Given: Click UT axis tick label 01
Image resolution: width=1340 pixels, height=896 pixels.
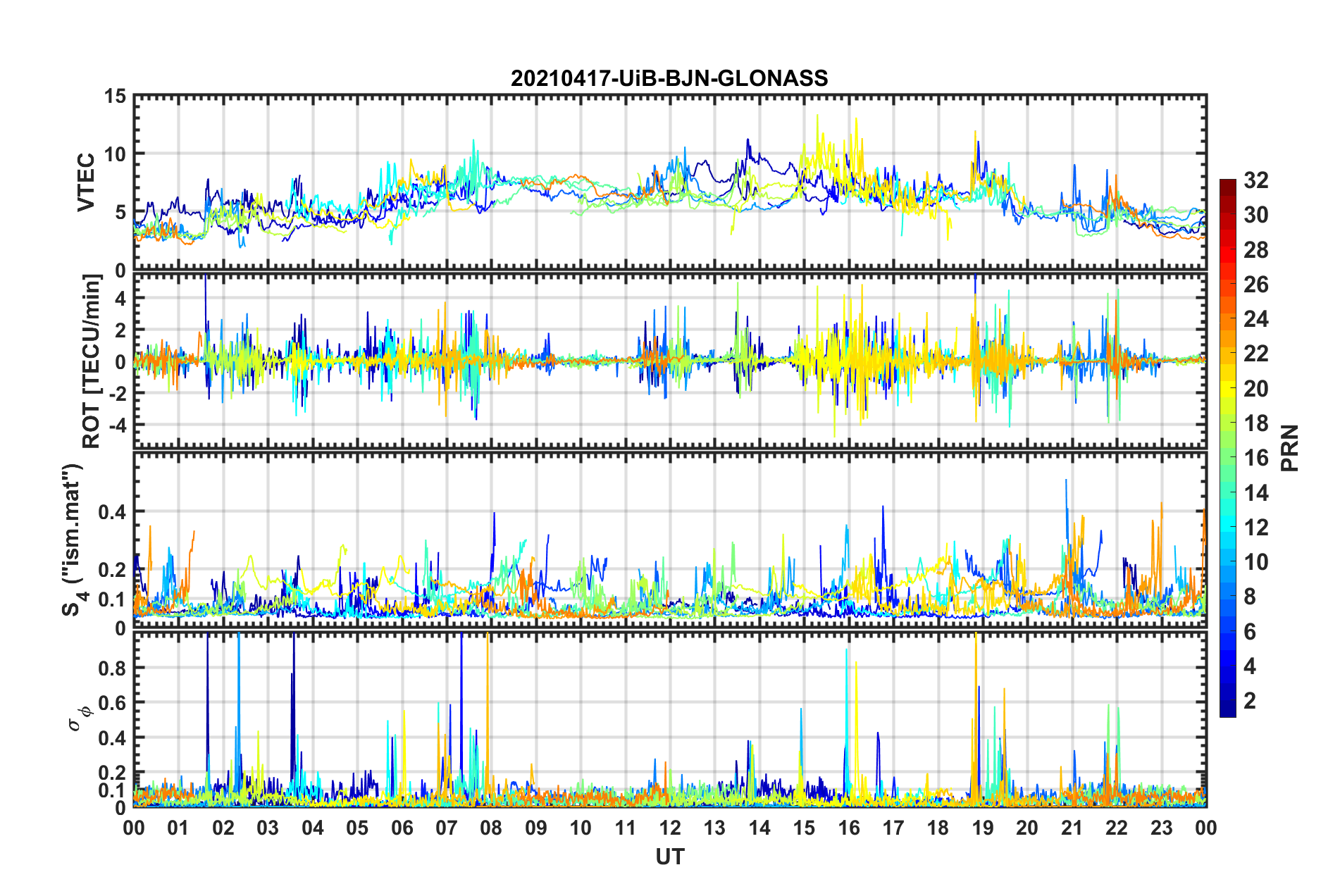Looking at the screenshot, I should 178,828.
